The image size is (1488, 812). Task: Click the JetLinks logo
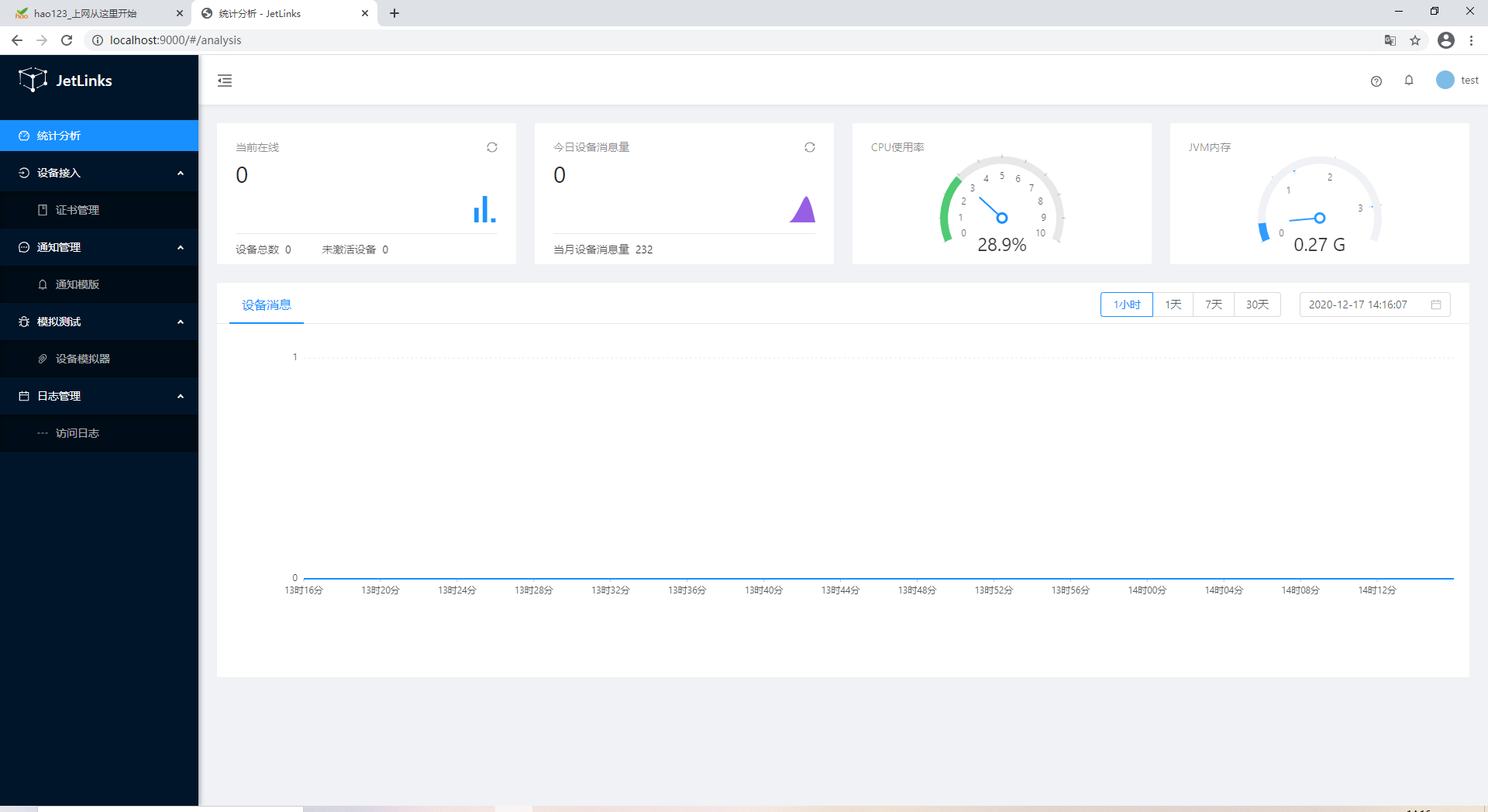(66, 80)
